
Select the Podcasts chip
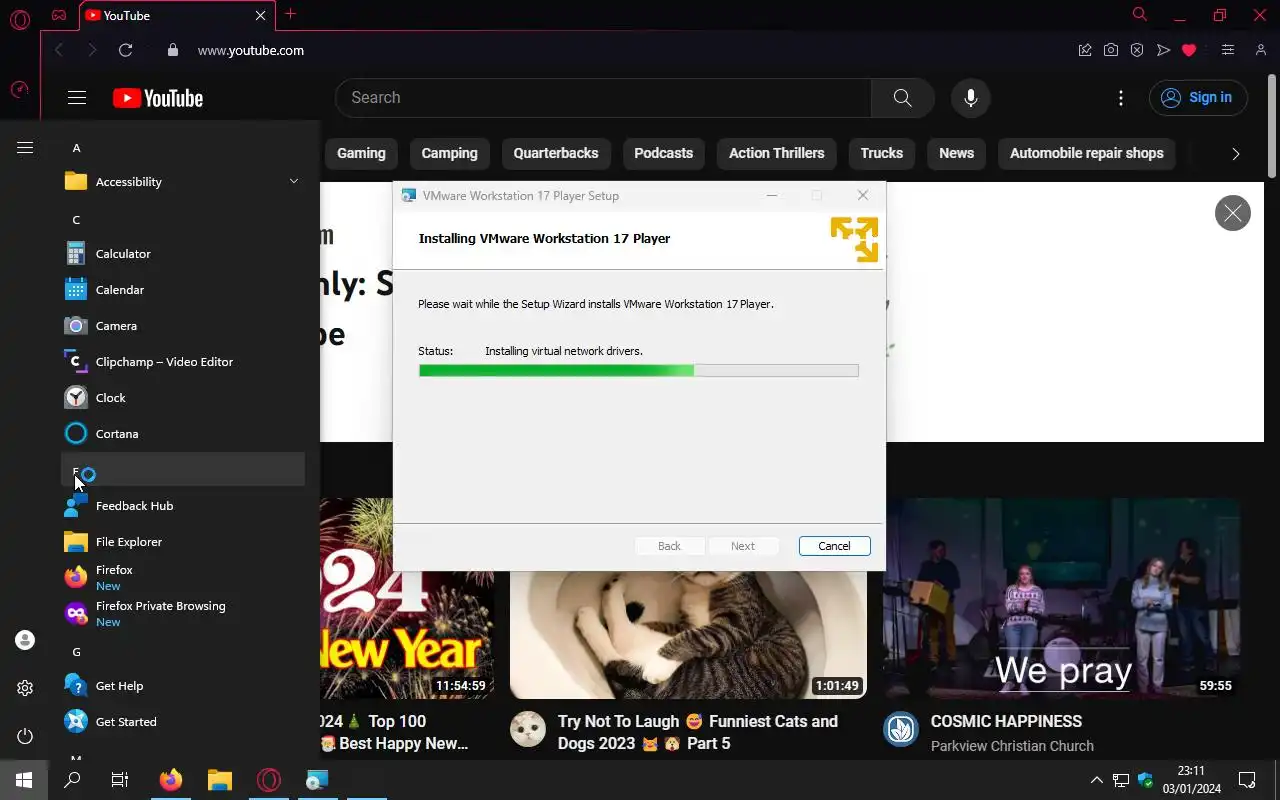click(x=663, y=153)
